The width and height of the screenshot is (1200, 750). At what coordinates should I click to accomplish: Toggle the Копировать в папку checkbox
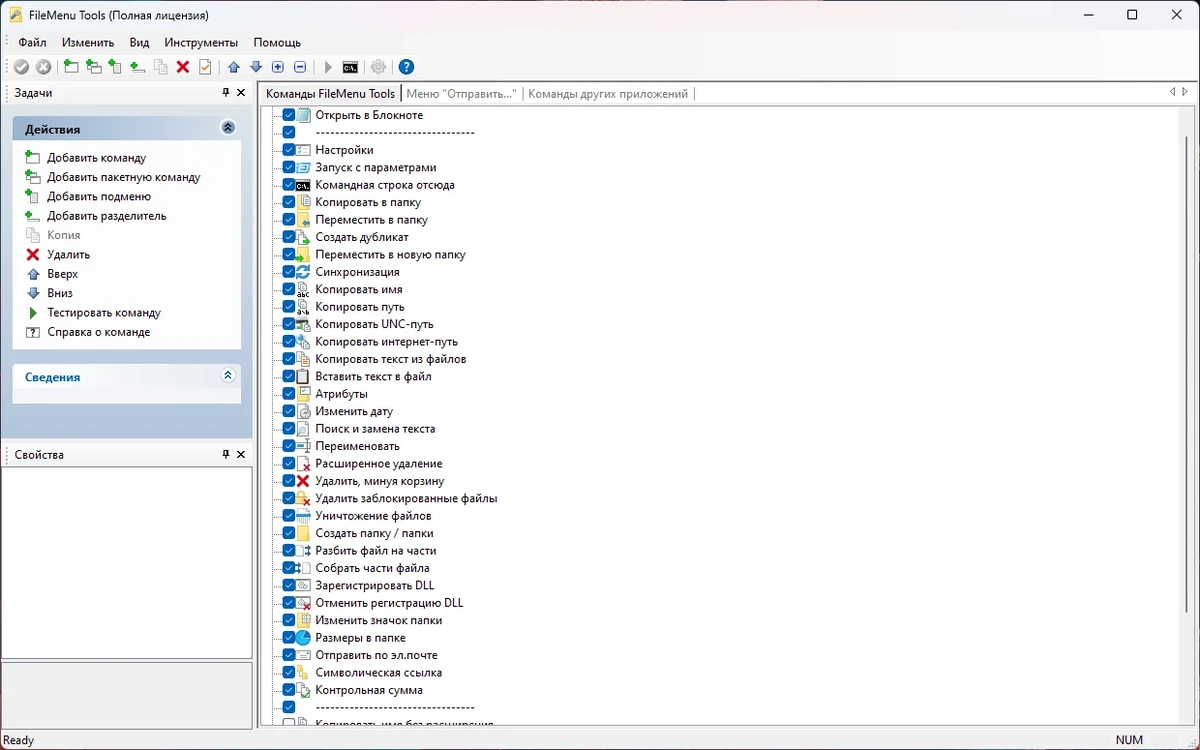click(x=289, y=202)
